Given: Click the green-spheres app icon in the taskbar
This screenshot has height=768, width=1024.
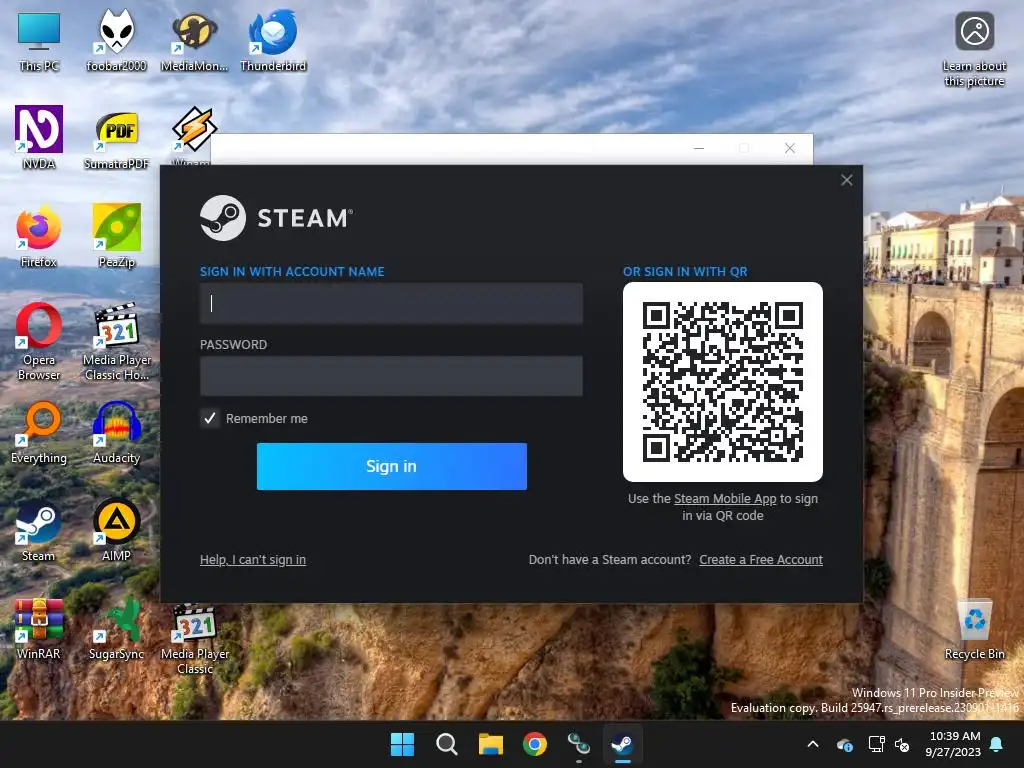Looking at the screenshot, I should [579, 744].
